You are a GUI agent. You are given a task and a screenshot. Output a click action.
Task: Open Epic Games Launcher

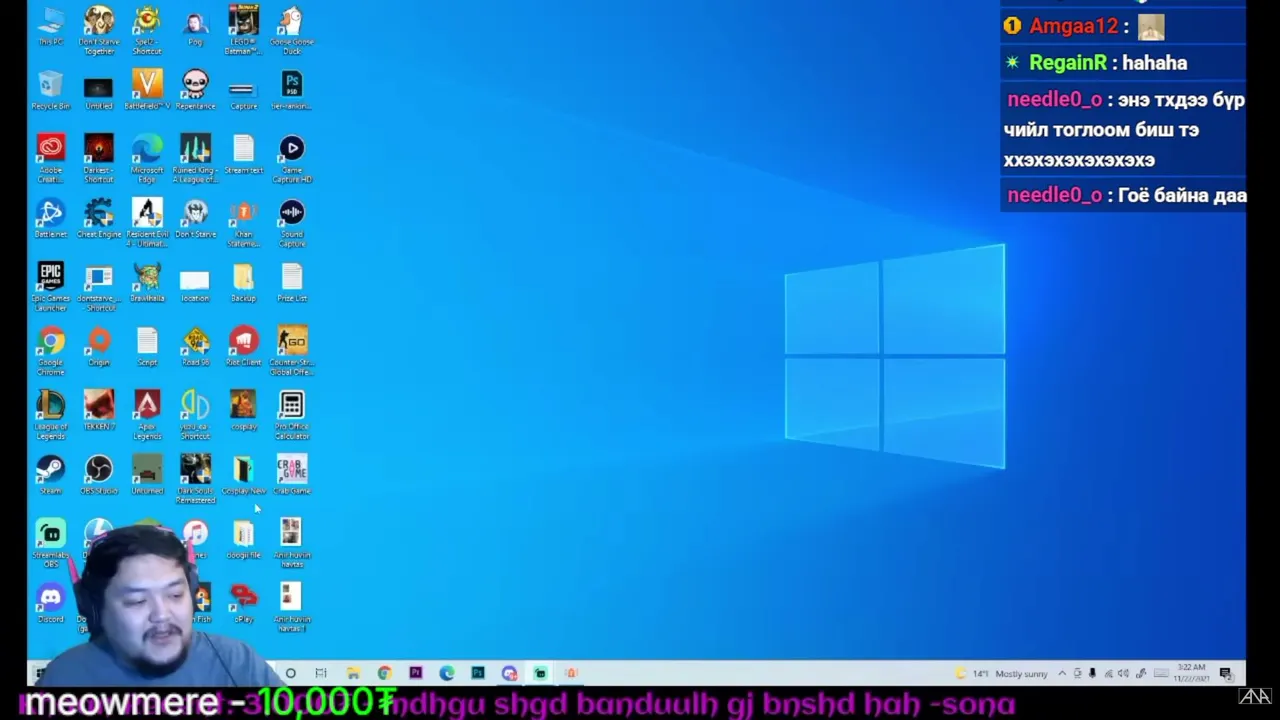click(50, 286)
